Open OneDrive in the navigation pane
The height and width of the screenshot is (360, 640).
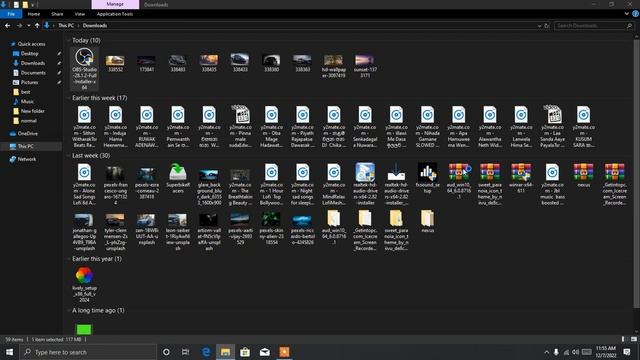tap(27, 133)
